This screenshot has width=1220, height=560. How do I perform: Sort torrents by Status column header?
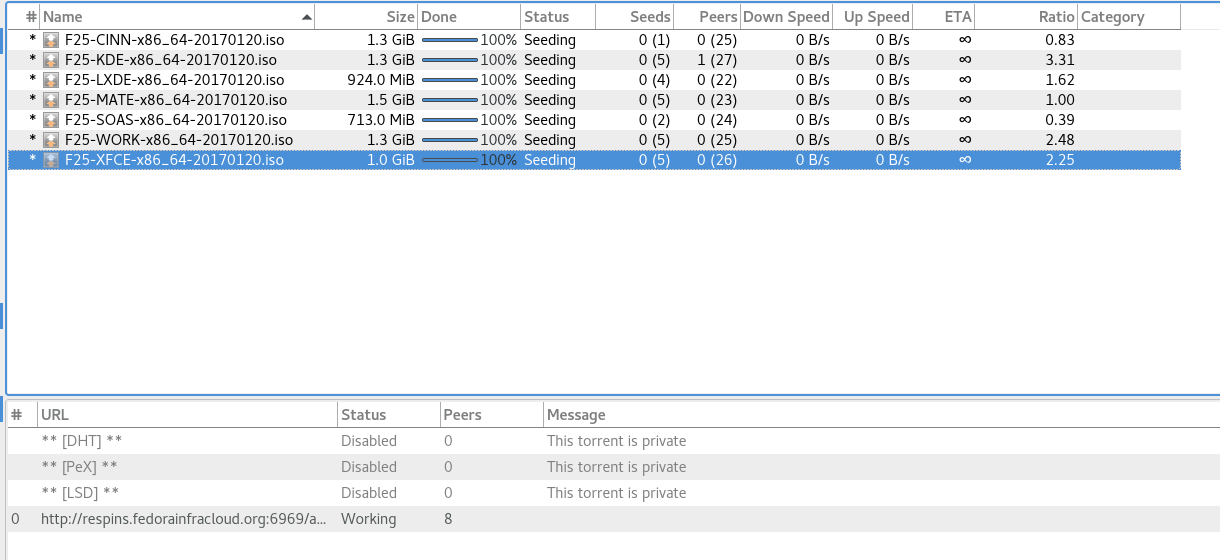pyautogui.click(x=558, y=17)
